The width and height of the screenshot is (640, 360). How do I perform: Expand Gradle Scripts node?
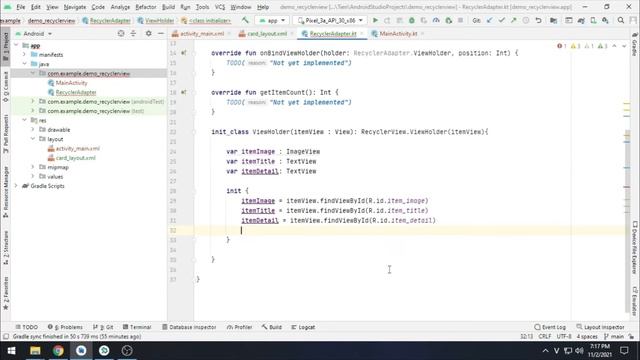pyautogui.click(x=16, y=186)
